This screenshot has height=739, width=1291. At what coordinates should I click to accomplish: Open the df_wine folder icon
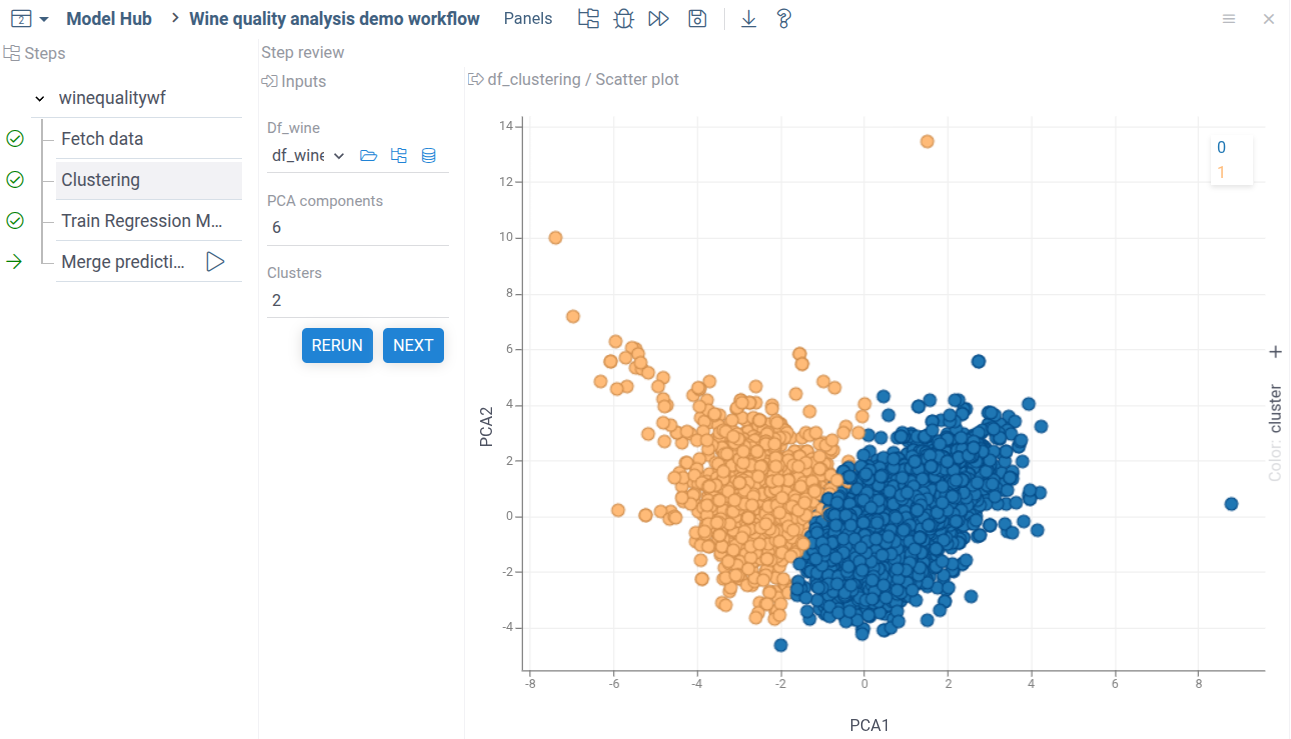coord(368,155)
